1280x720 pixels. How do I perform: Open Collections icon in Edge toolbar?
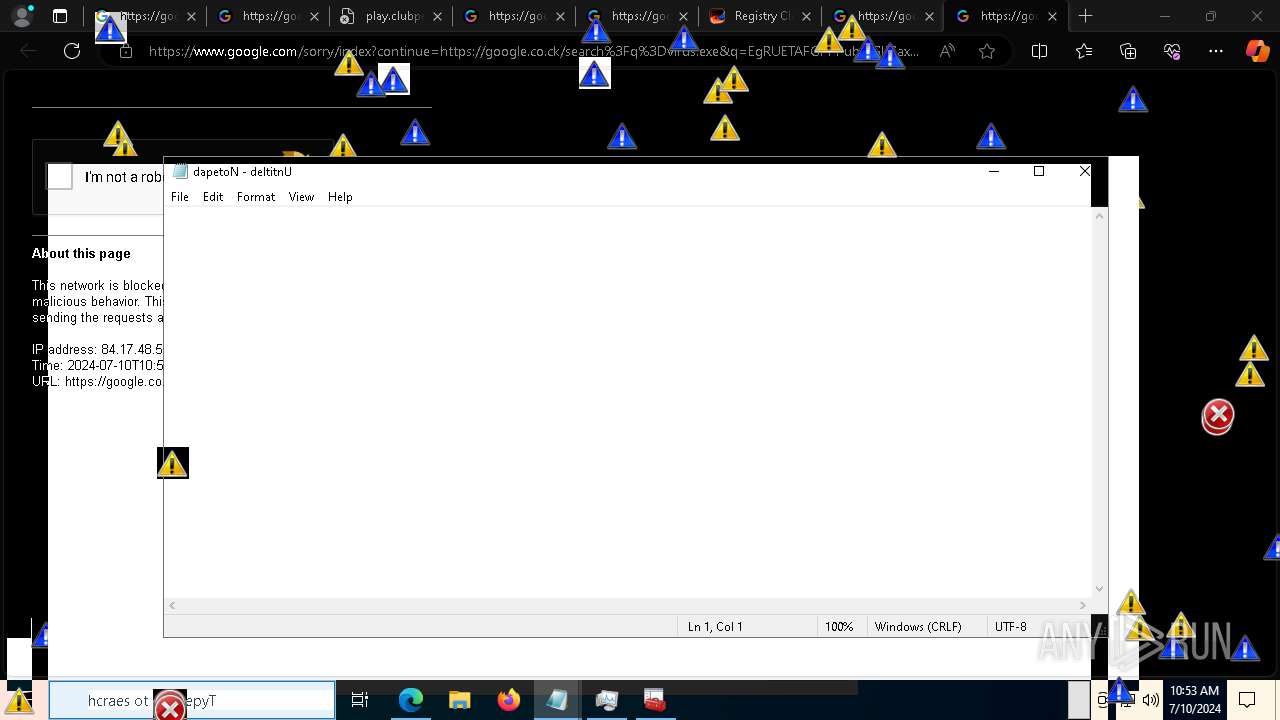(1128, 51)
